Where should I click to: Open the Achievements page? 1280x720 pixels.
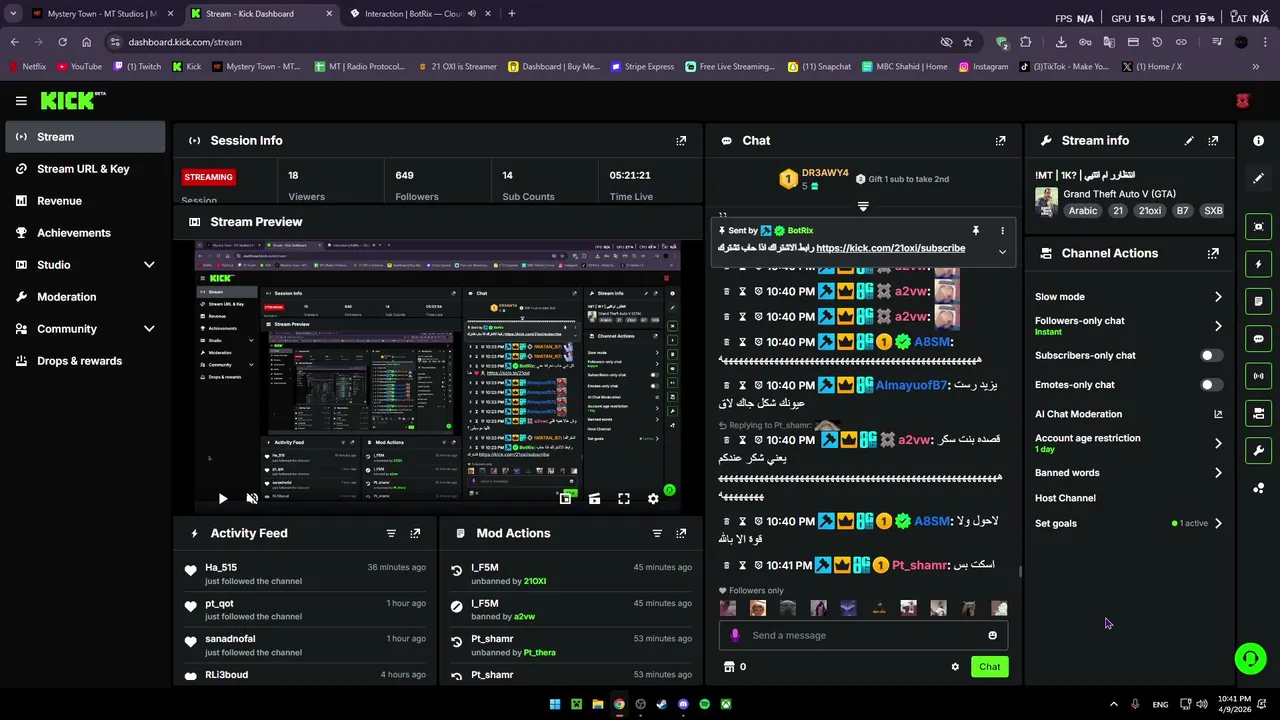click(x=85, y=233)
